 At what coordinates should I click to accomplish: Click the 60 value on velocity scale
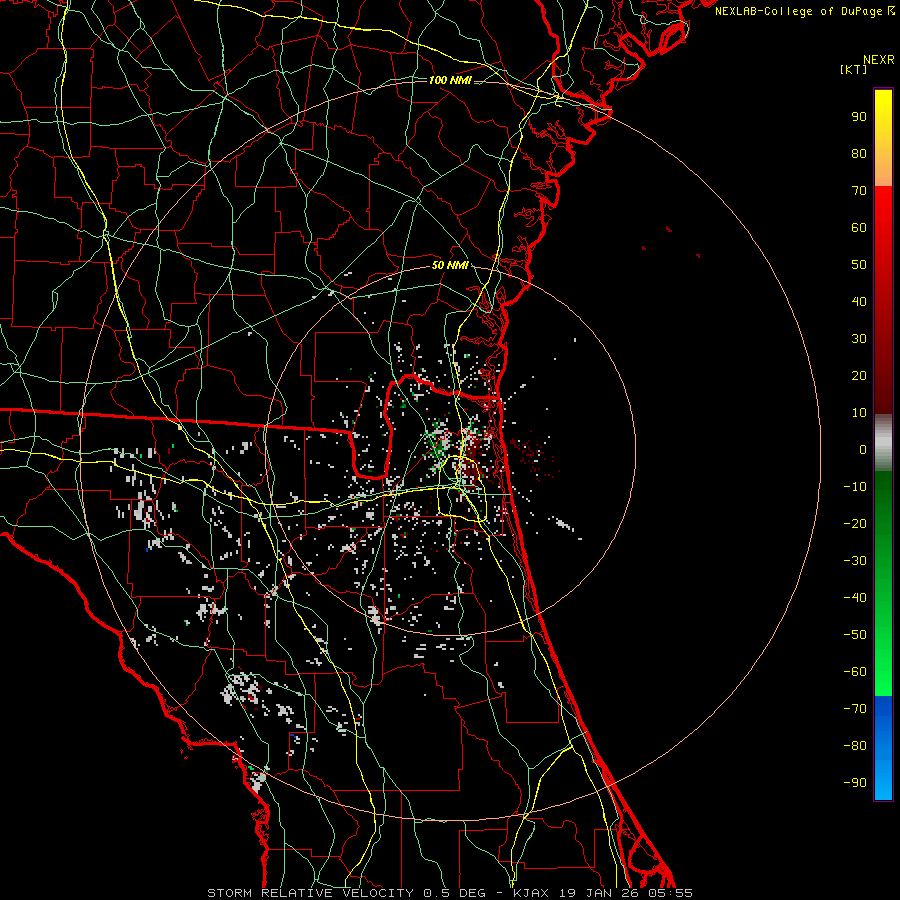(x=859, y=227)
